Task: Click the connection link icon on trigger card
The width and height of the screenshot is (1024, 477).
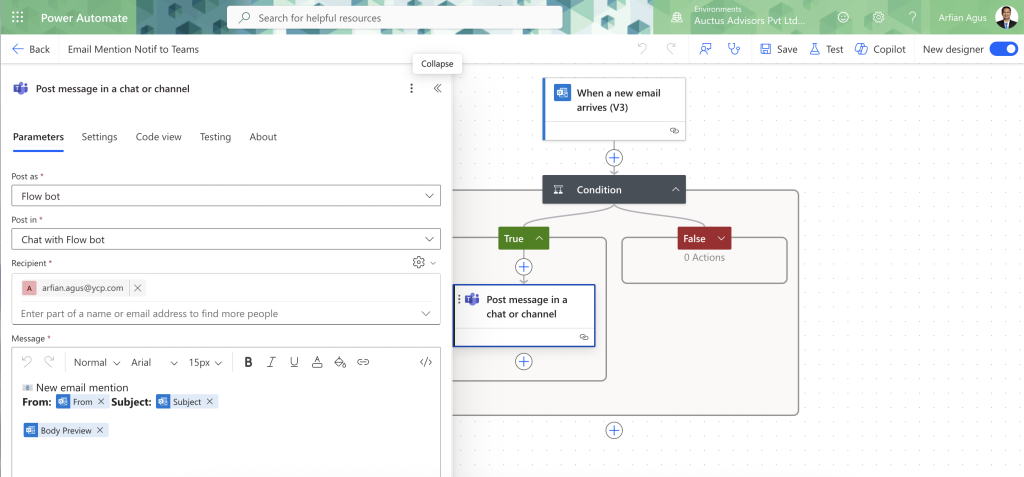Action: pyautogui.click(x=675, y=131)
